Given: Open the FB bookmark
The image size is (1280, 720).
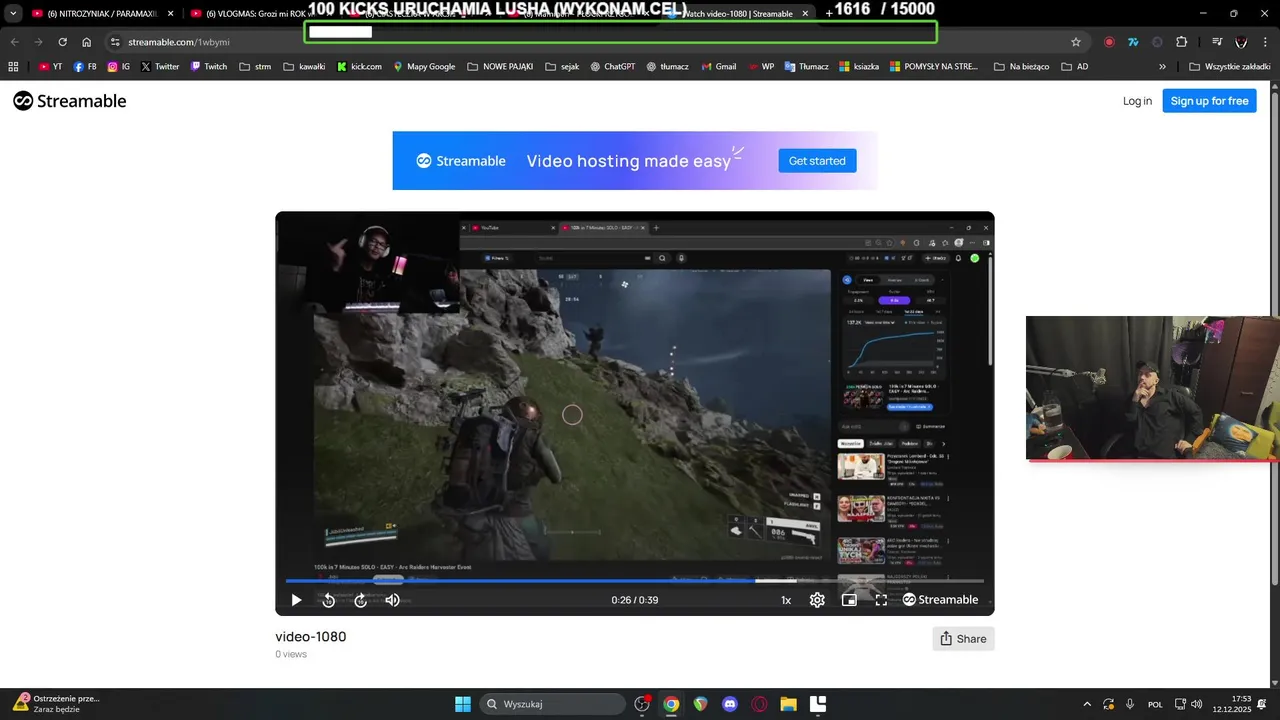Looking at the screenshot, I should coord(85,67).
